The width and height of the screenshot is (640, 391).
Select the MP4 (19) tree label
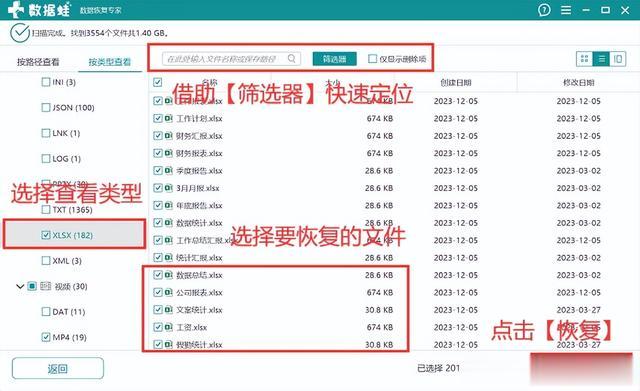pyautogui.click(x=69, y=338)
